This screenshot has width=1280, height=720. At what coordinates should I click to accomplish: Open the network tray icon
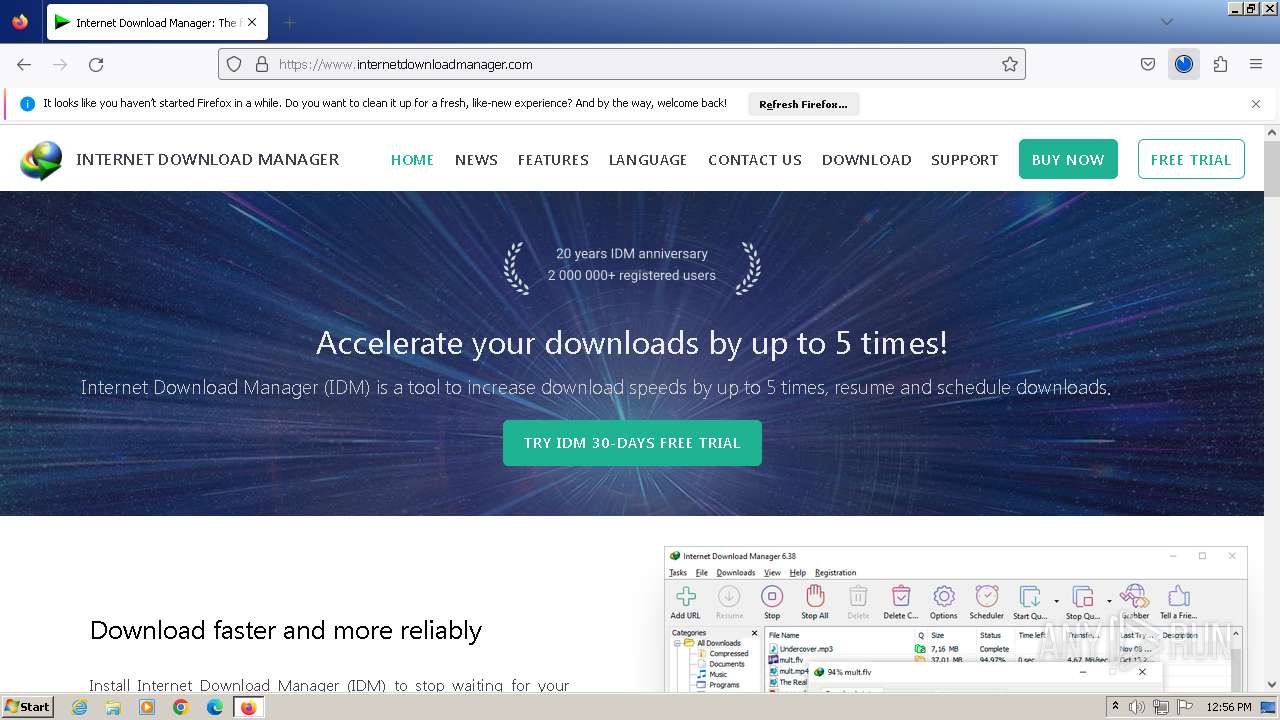click(1161, 707)
